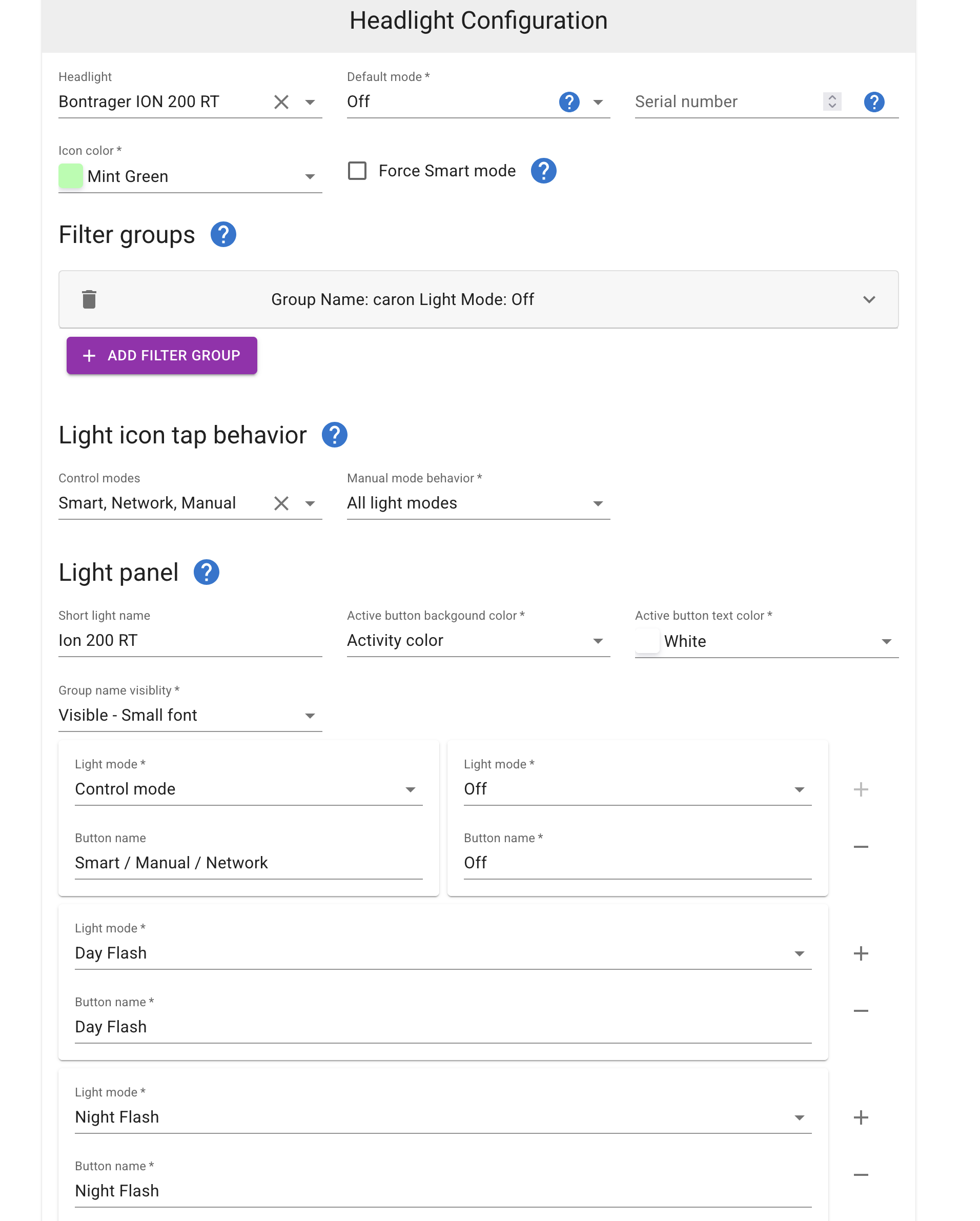Clear the Control modes selection
This screenshot has height=1221, width=980.
tap(281, 503)
